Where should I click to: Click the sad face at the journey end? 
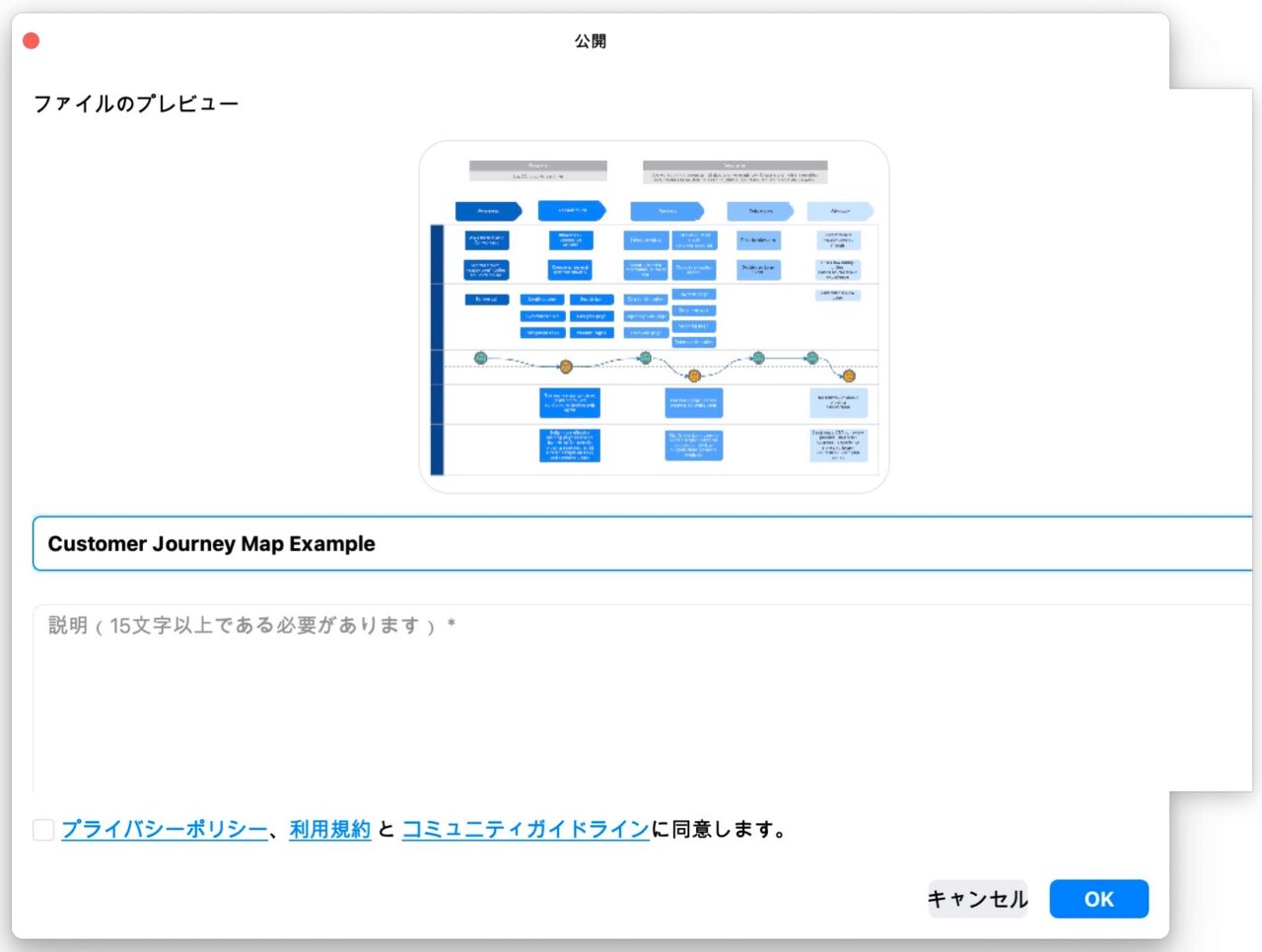click(x=848, y=377)
